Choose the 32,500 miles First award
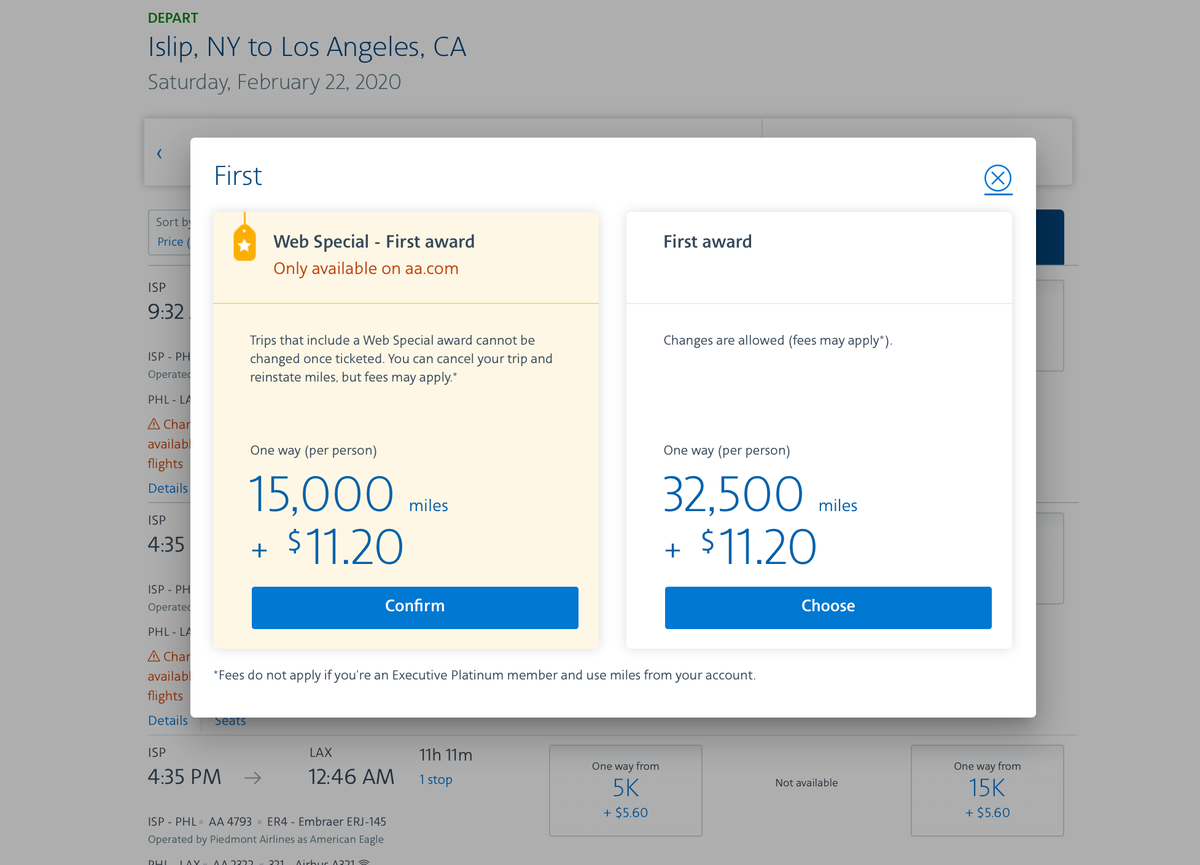The width and height of the screenshot is (1200, 865). [828, 607]
